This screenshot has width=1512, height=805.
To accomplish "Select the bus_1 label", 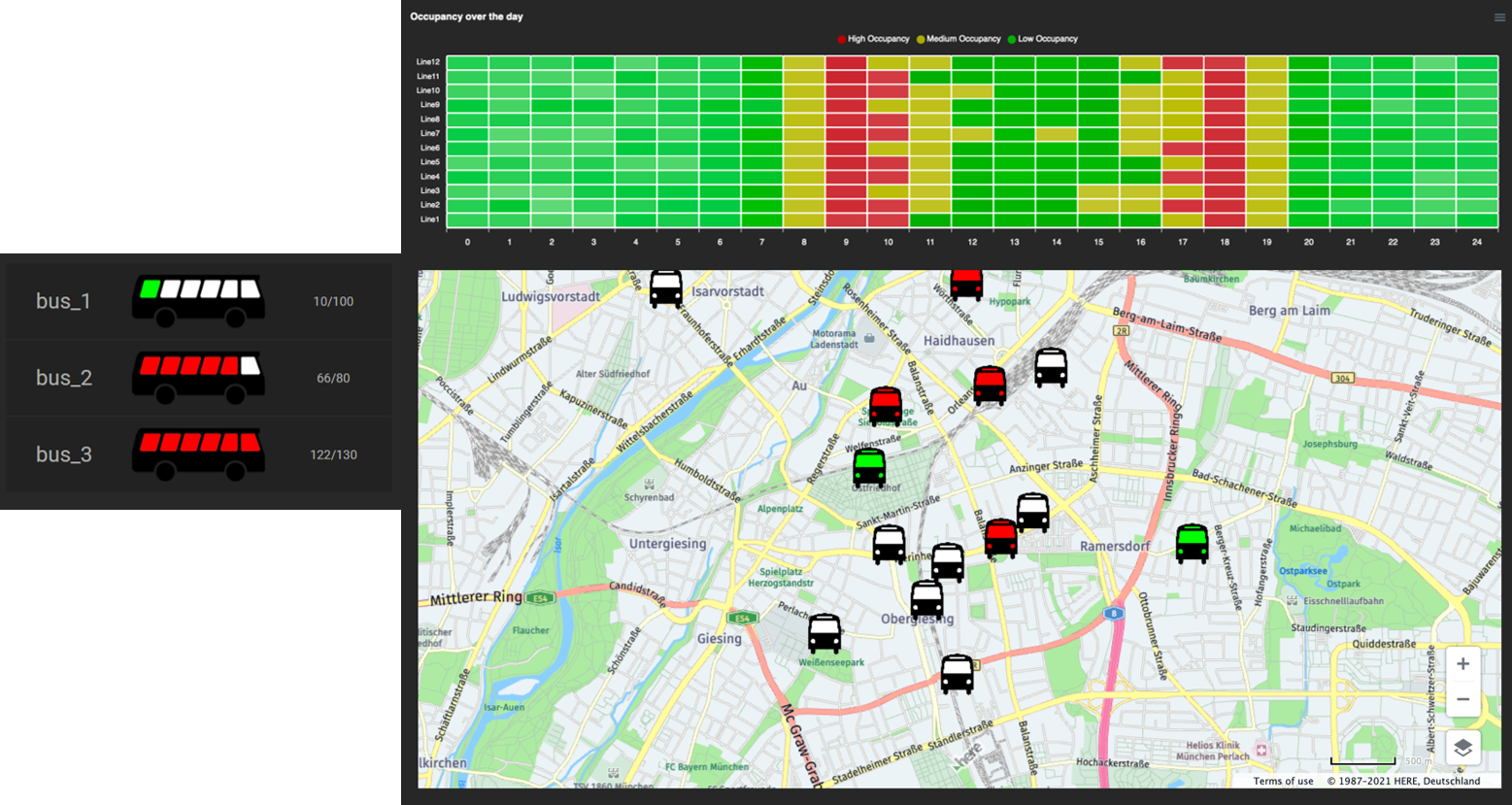I will click(x=63, y=301).
